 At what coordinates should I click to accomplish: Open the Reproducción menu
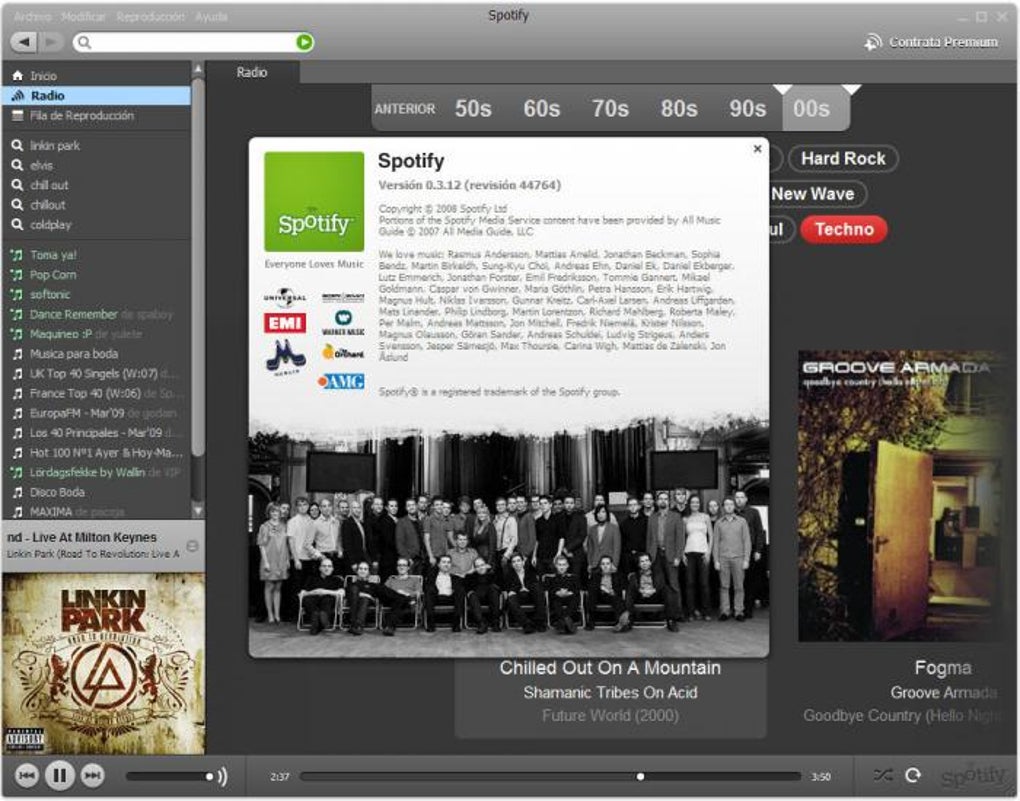tap(151, 16)
